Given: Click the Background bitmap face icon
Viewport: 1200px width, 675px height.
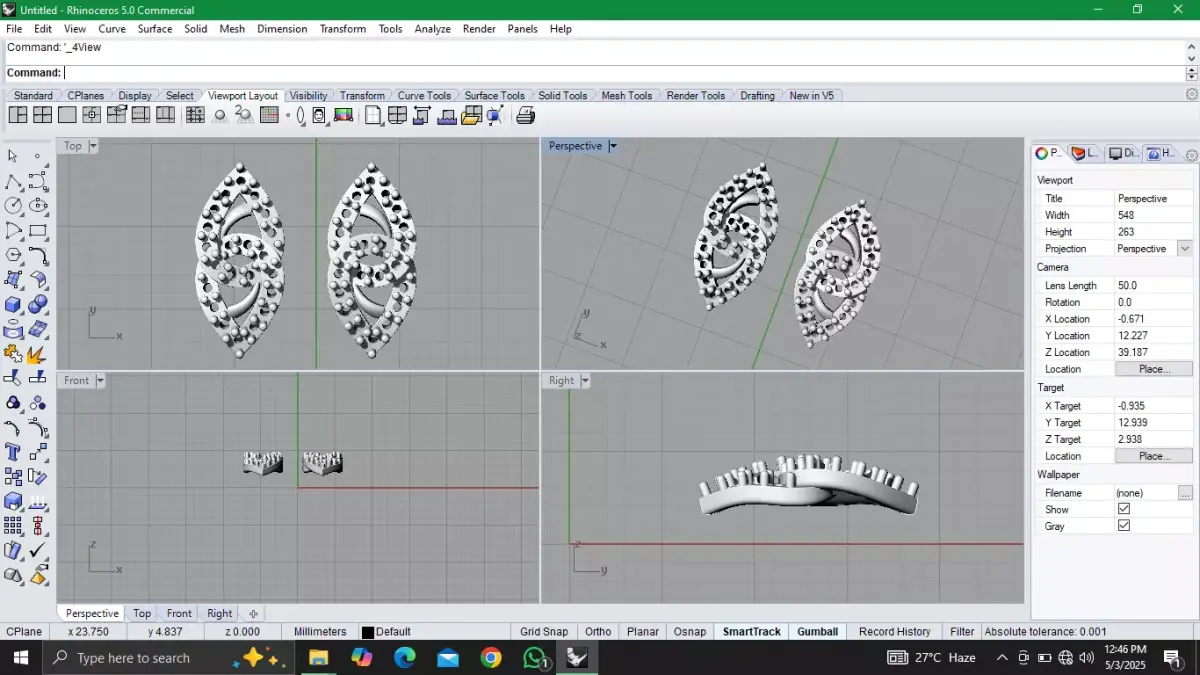Looking at the screenshot, I should [319, 116].
